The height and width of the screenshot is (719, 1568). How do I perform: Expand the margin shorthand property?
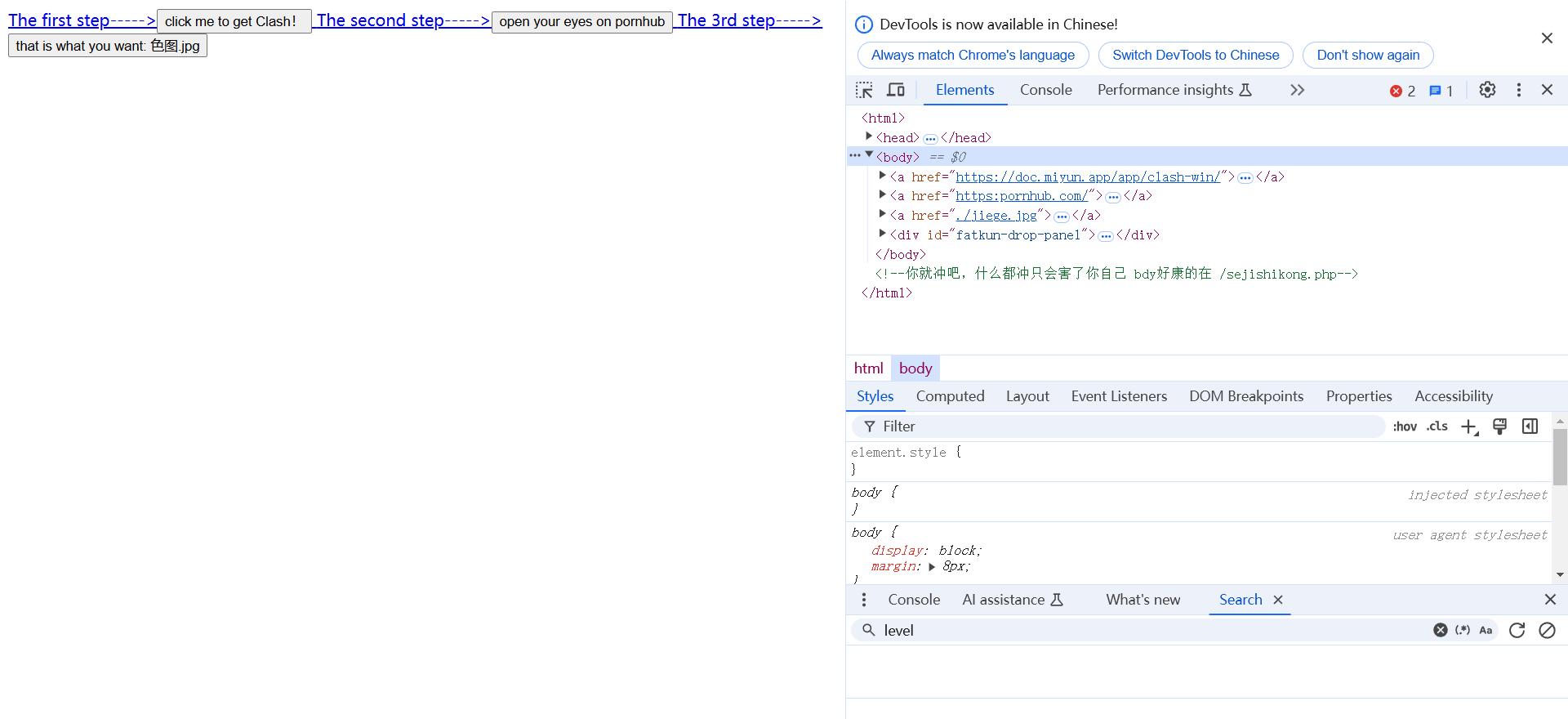[932, 567]
